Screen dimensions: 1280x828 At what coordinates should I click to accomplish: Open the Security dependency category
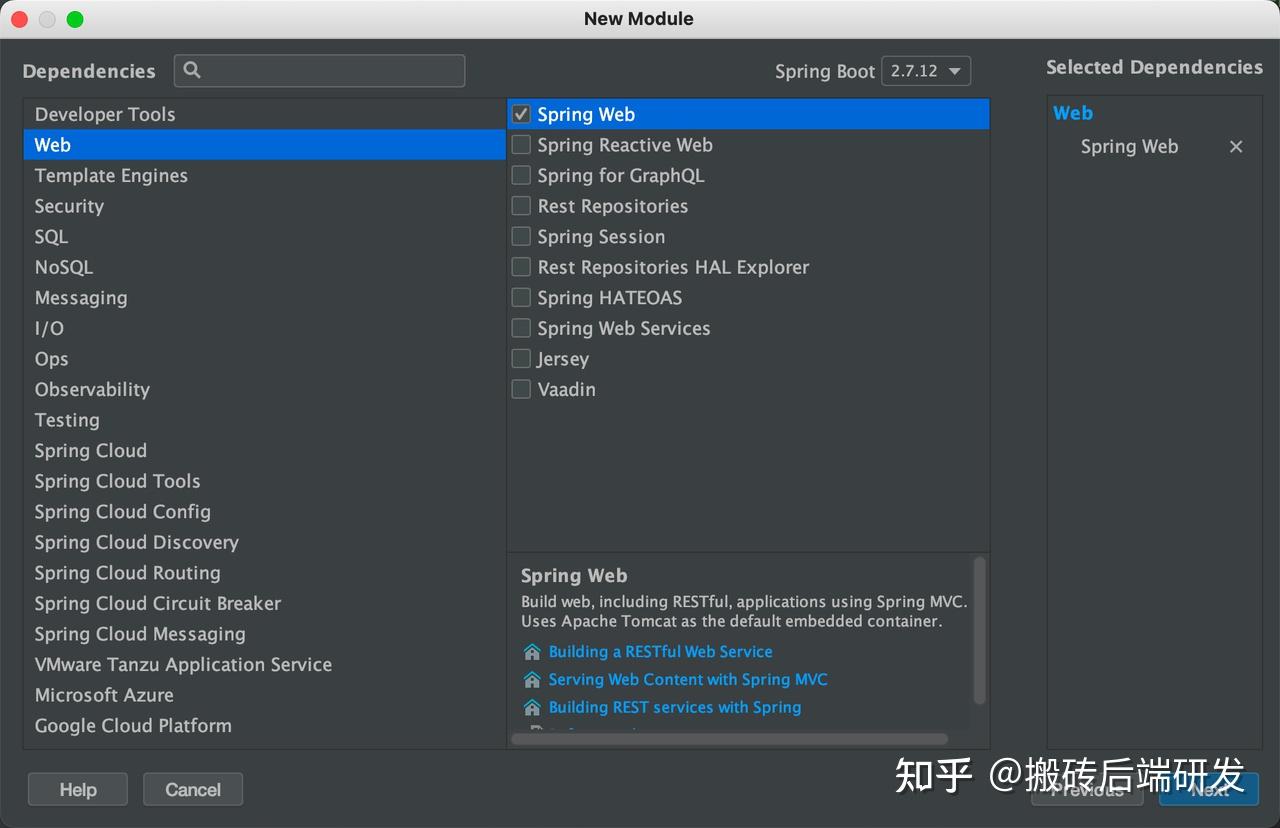click(x=69, y=206)
